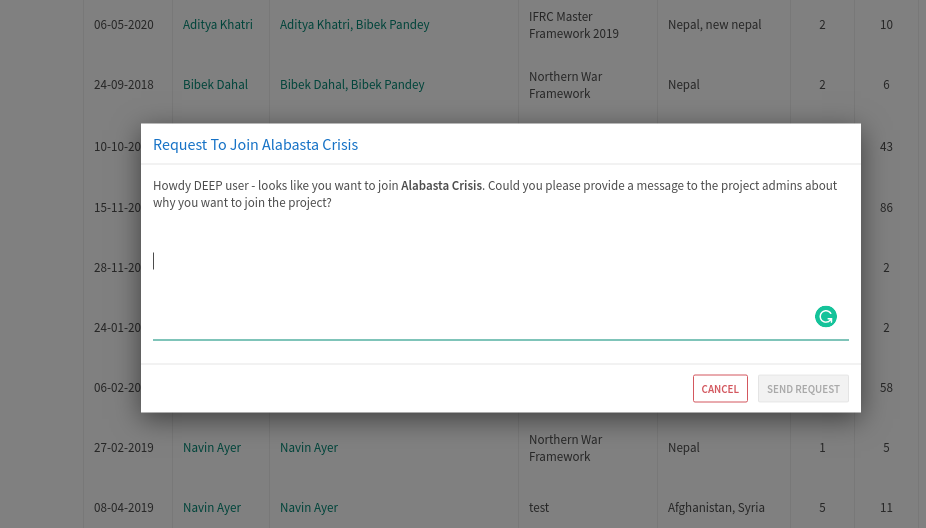Open second Navin Ayer link in 08-04-2019 row
The width and height of the screenshot is (926, 528).
tap(308, 508)
